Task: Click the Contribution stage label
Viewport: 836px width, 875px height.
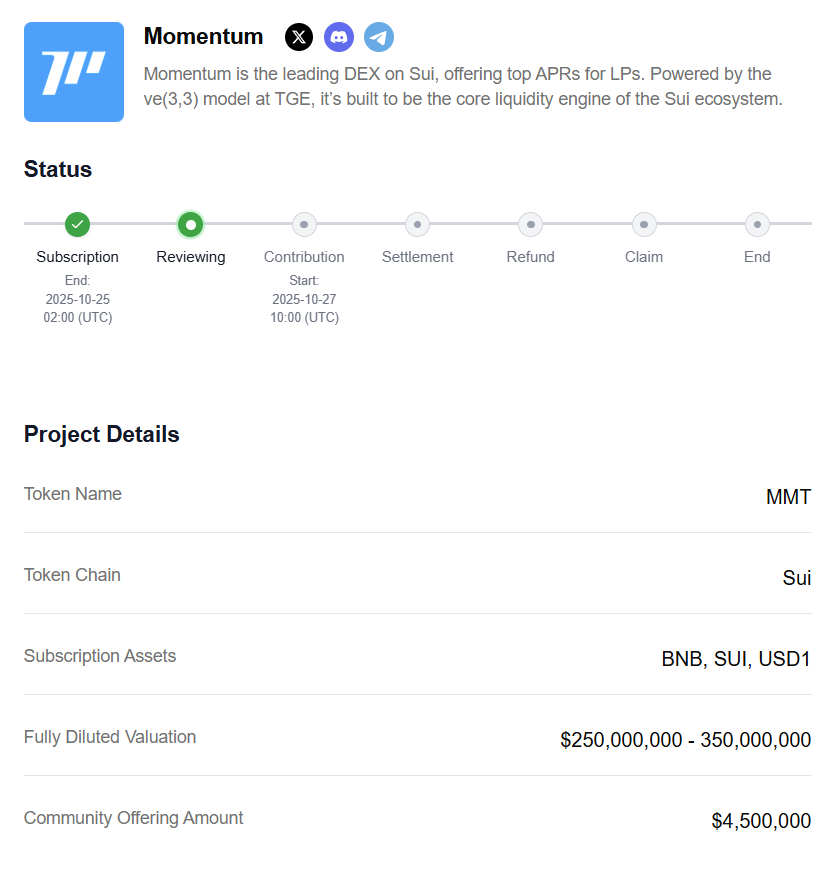Action: (x=304, y=257)
